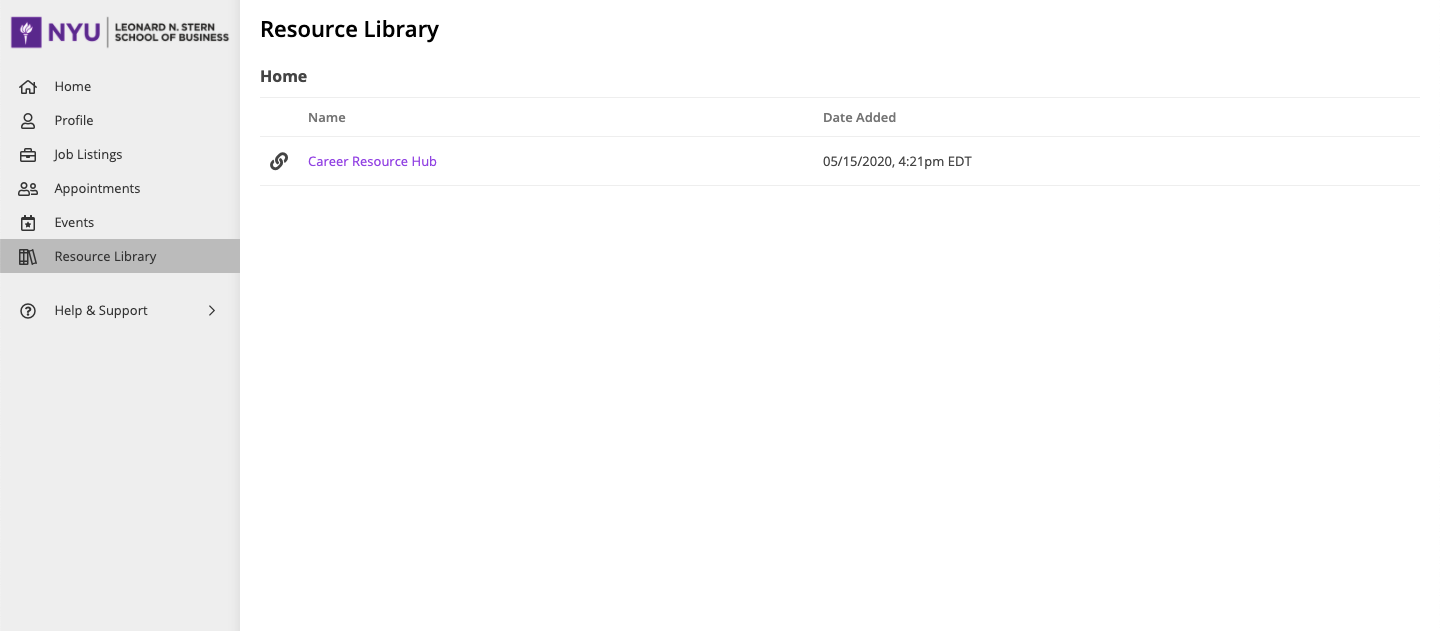Go to the Profile page

(74, 121)
